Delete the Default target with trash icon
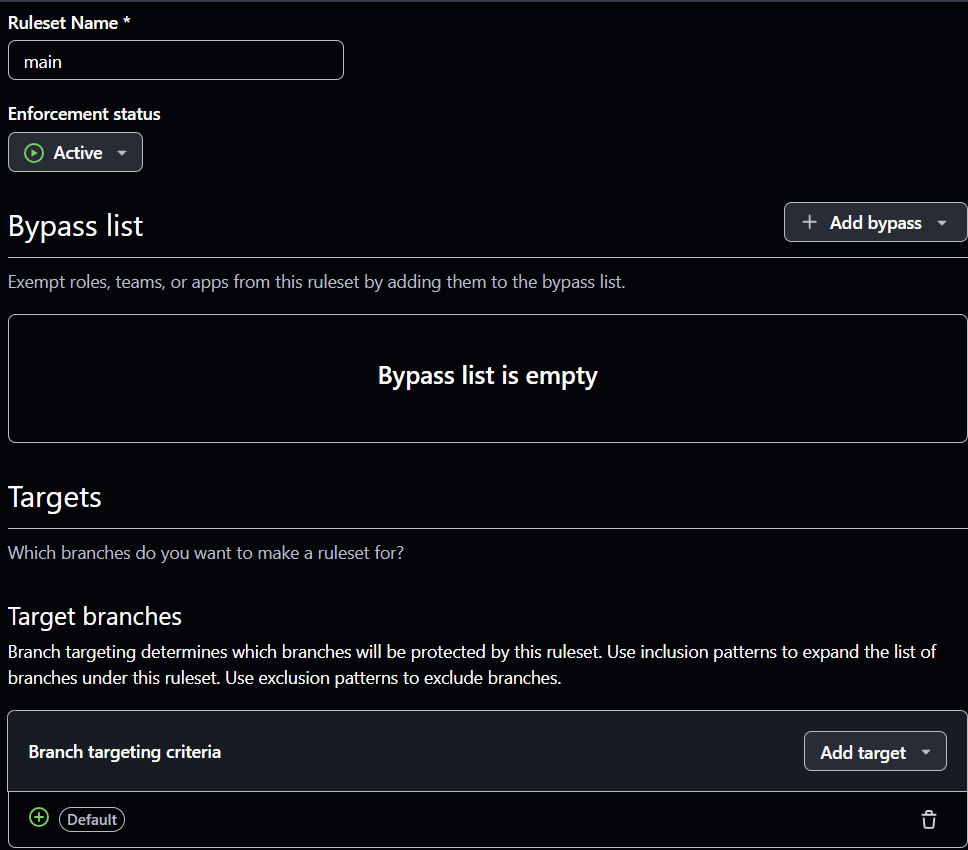Viewport: 968px width, 850px height. pos(929,820)
